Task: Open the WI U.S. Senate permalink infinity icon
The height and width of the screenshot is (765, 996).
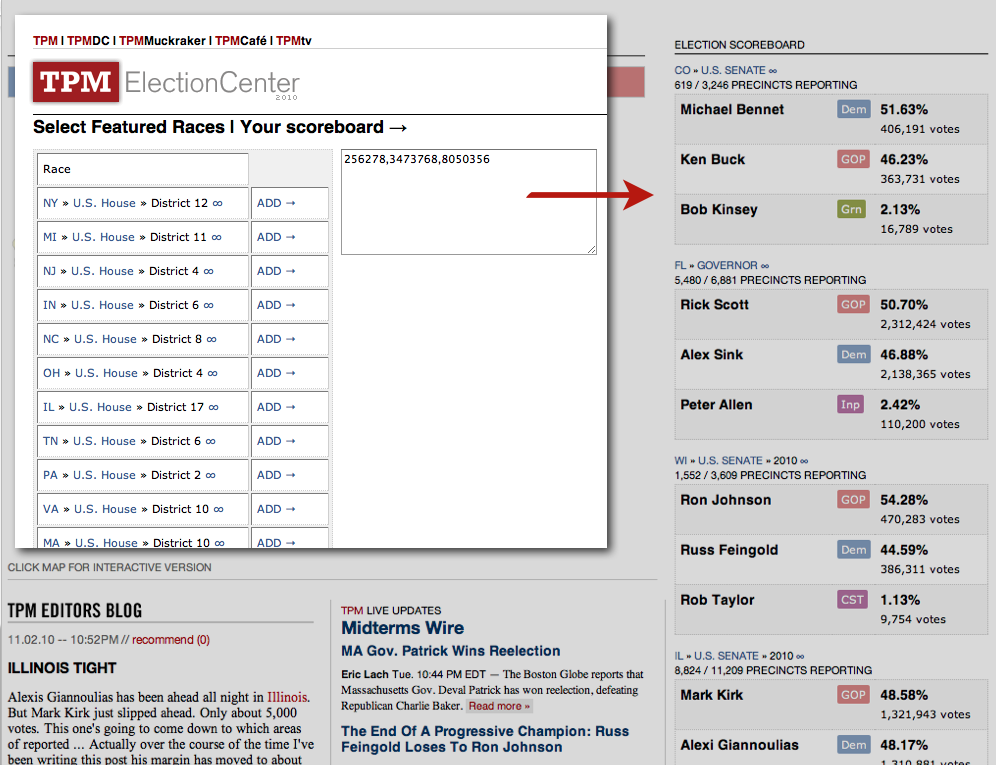Action: click(804, 461)
